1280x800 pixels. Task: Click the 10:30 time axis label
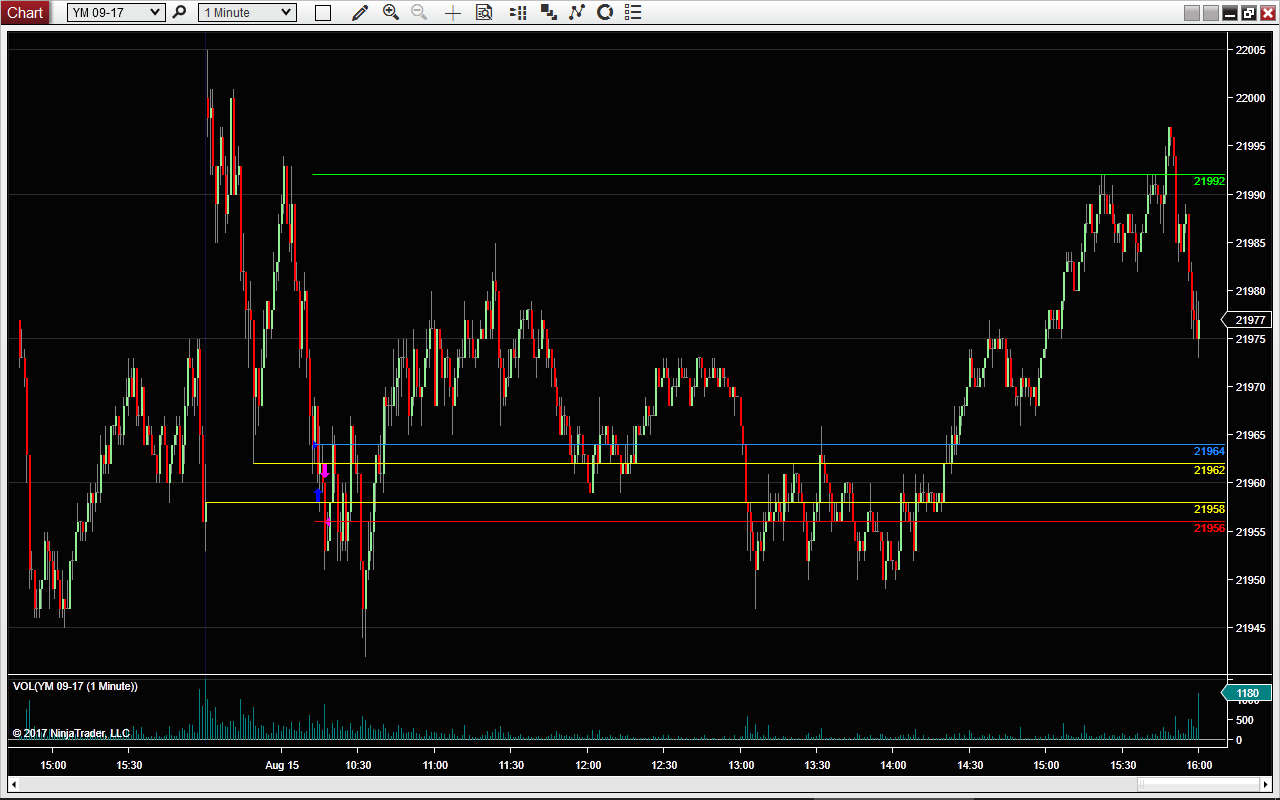click(358, 765)
